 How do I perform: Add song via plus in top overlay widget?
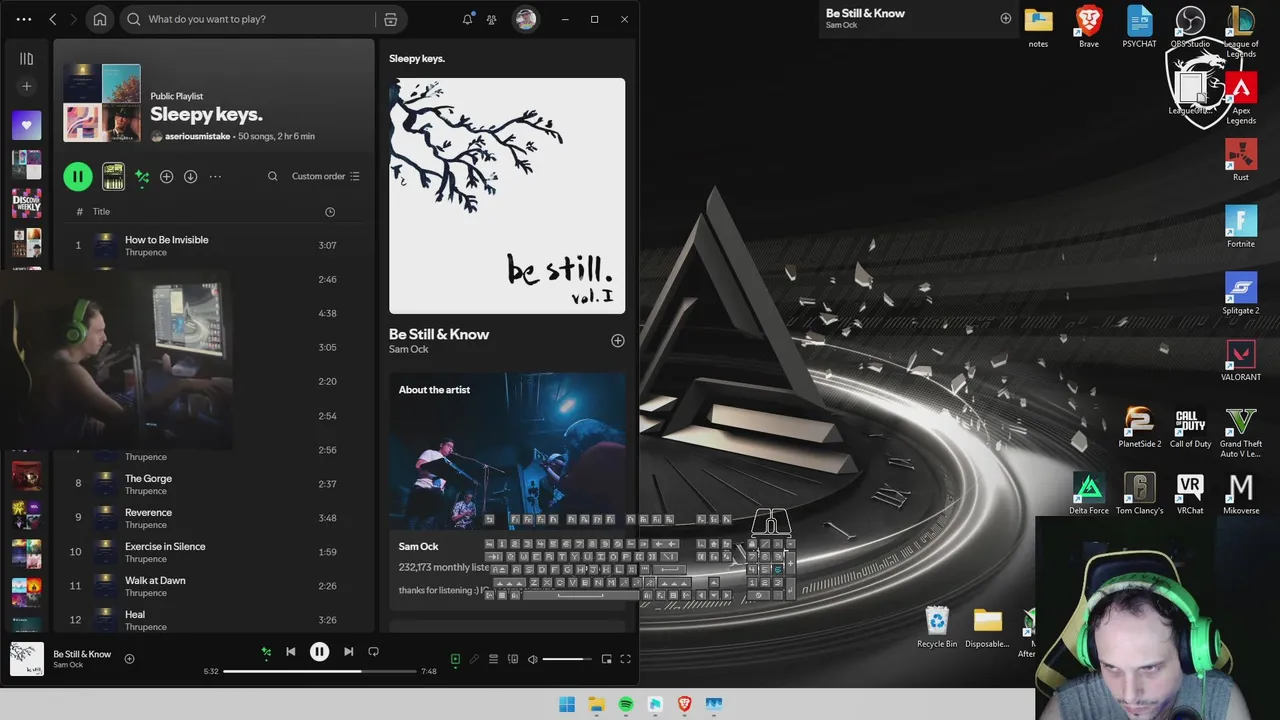[1005, 18]
